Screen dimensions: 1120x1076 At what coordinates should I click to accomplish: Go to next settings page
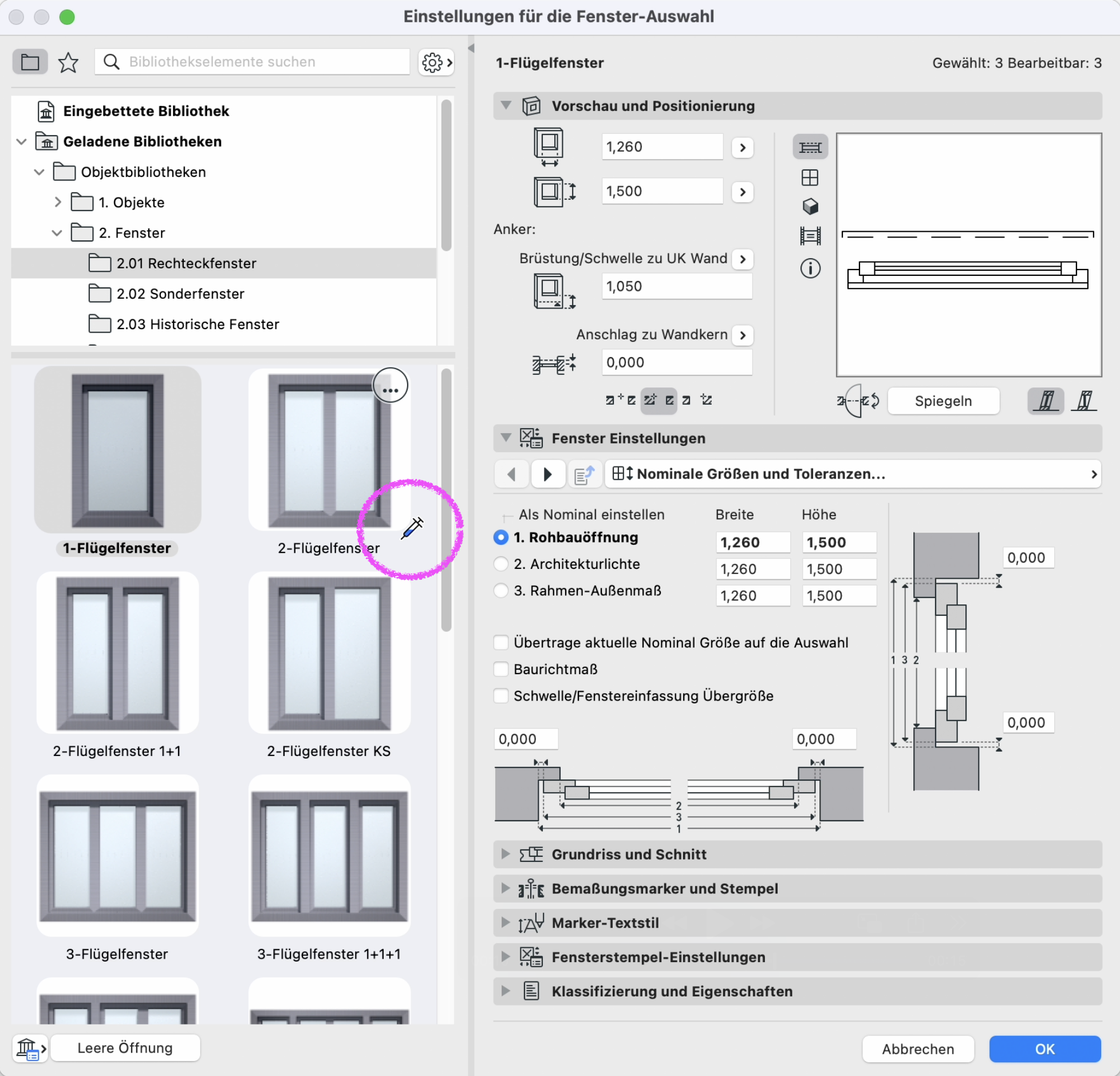[x=547, y=474]
